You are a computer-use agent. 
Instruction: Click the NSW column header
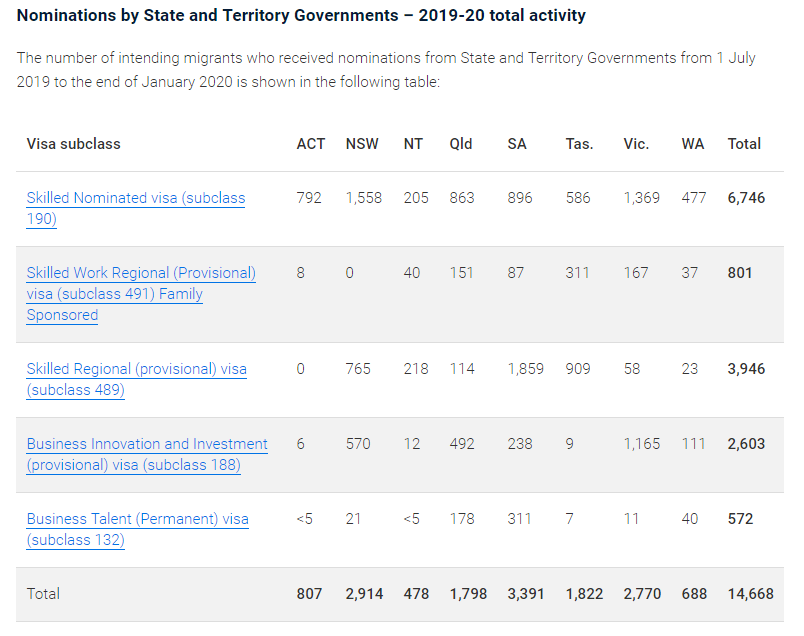coord(362,144)
